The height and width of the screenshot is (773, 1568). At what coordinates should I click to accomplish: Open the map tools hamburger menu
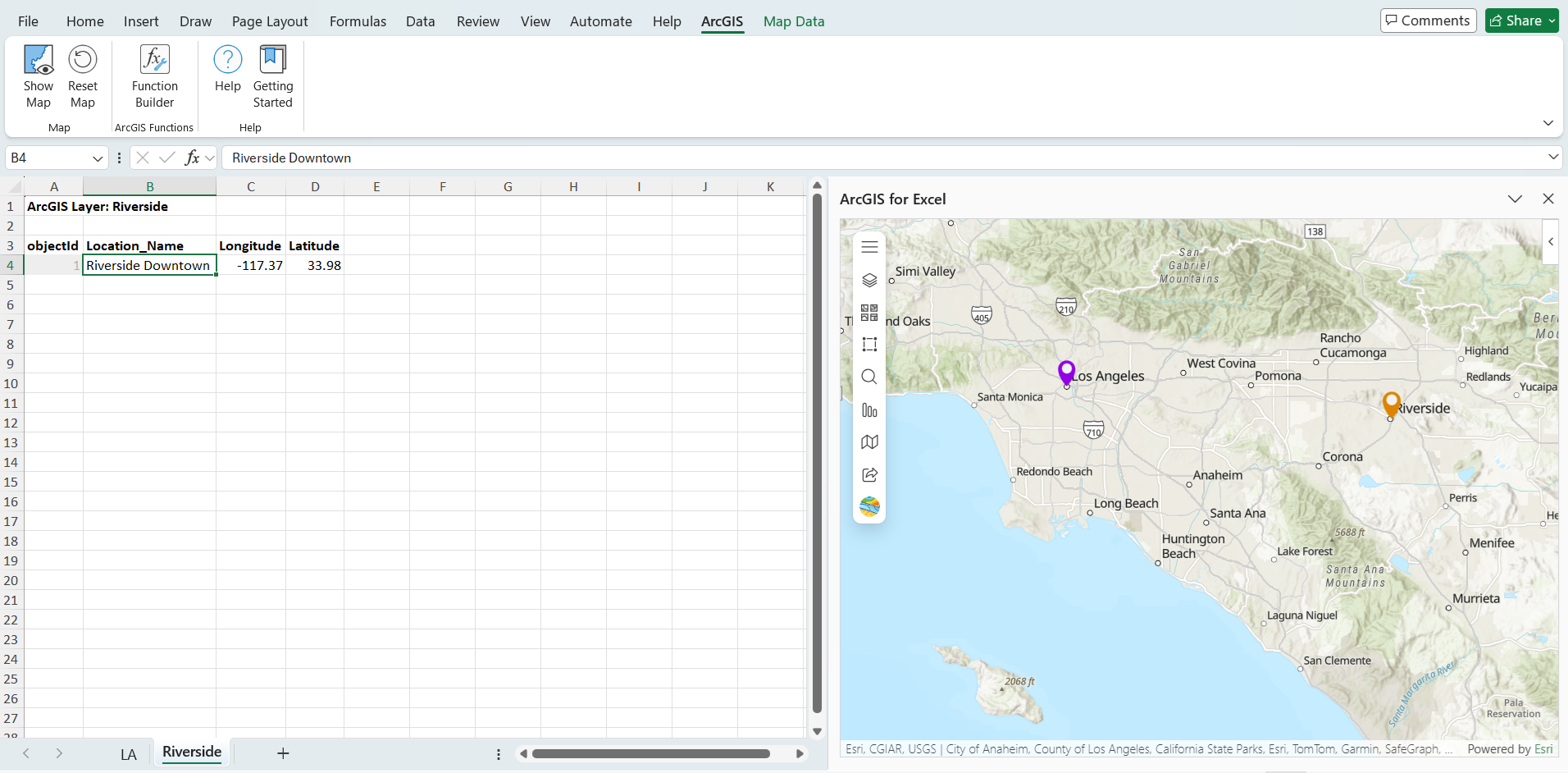point(869,247)
